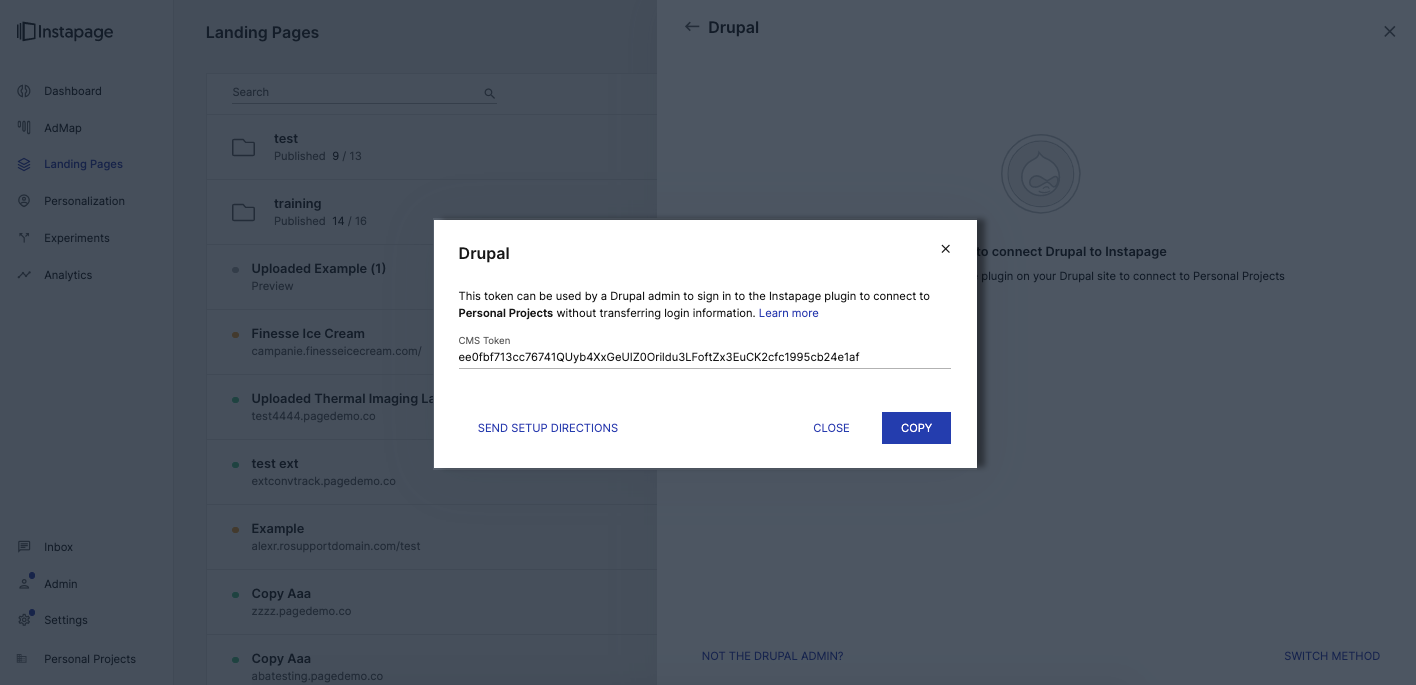Click the Landing Pages layers icon
The image size is (1416, 685).
point(24,164)
